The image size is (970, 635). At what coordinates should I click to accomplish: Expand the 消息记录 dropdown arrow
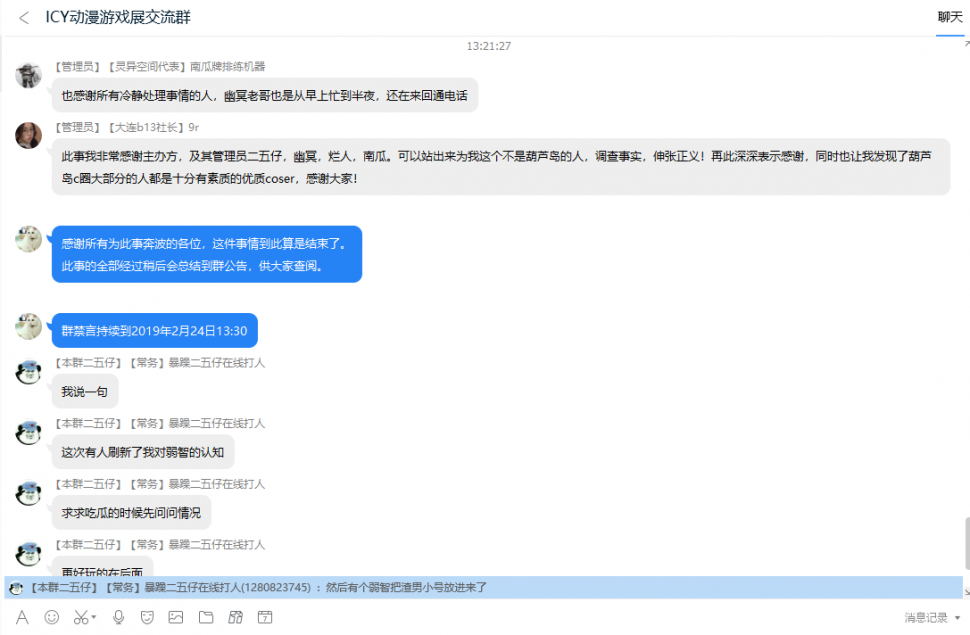(x=958, y=618)
